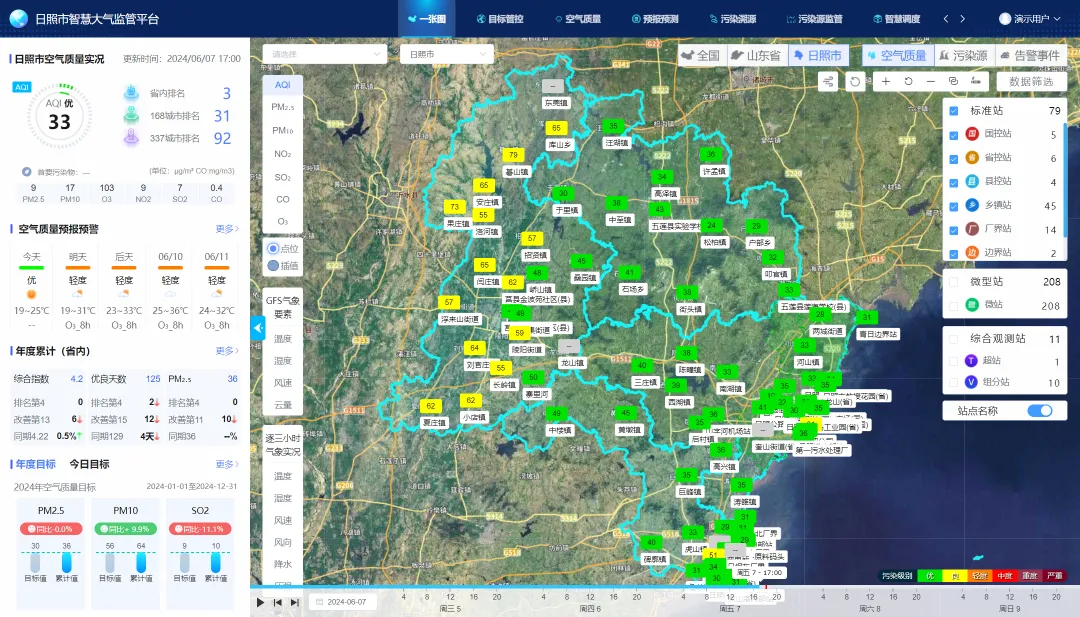Image resolution: width=1080 pixels, height=617 pixels.
Task: Open the 空气质量 top navigation tab
Action: (x=576, y=19)
